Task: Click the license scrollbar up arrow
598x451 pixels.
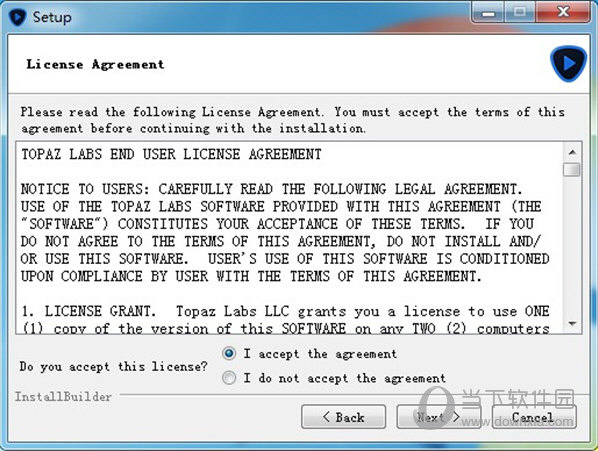Action: (x=572, y=152)
